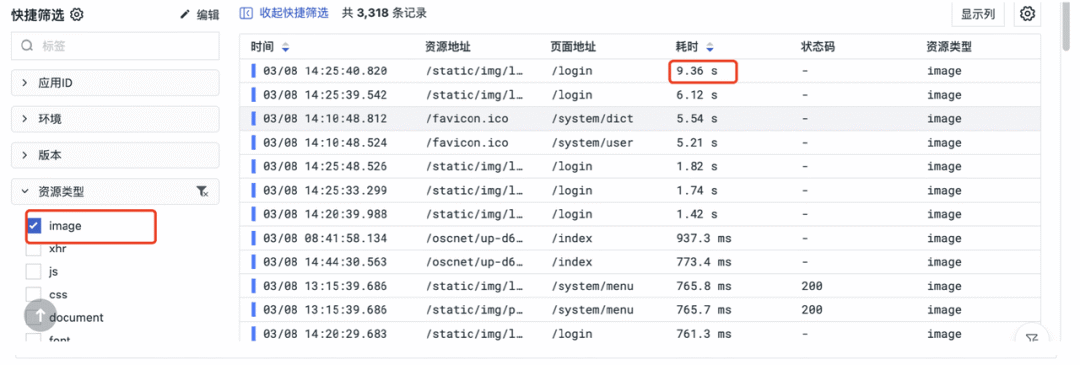The width and height of the screenshot is (1080, 365).
Task: Click the 765.8 ms duration value
Action: pos(705,286)
